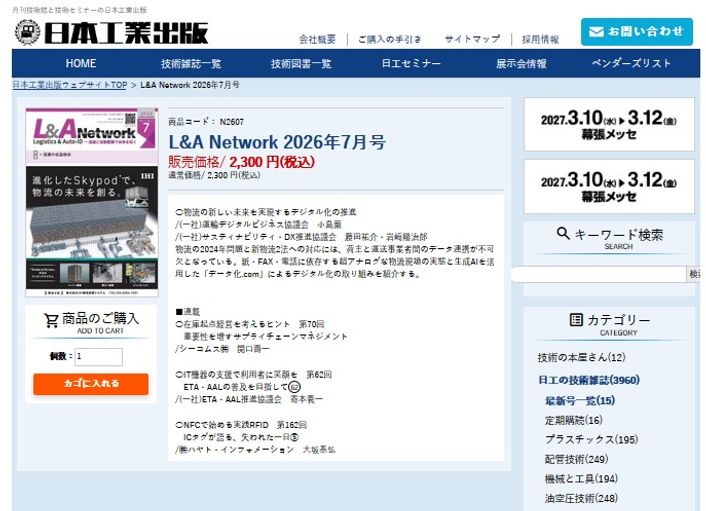Open 技術の本屋さん(12) category
The width and height of the screenshot is (706, 511).
(581, 357)
